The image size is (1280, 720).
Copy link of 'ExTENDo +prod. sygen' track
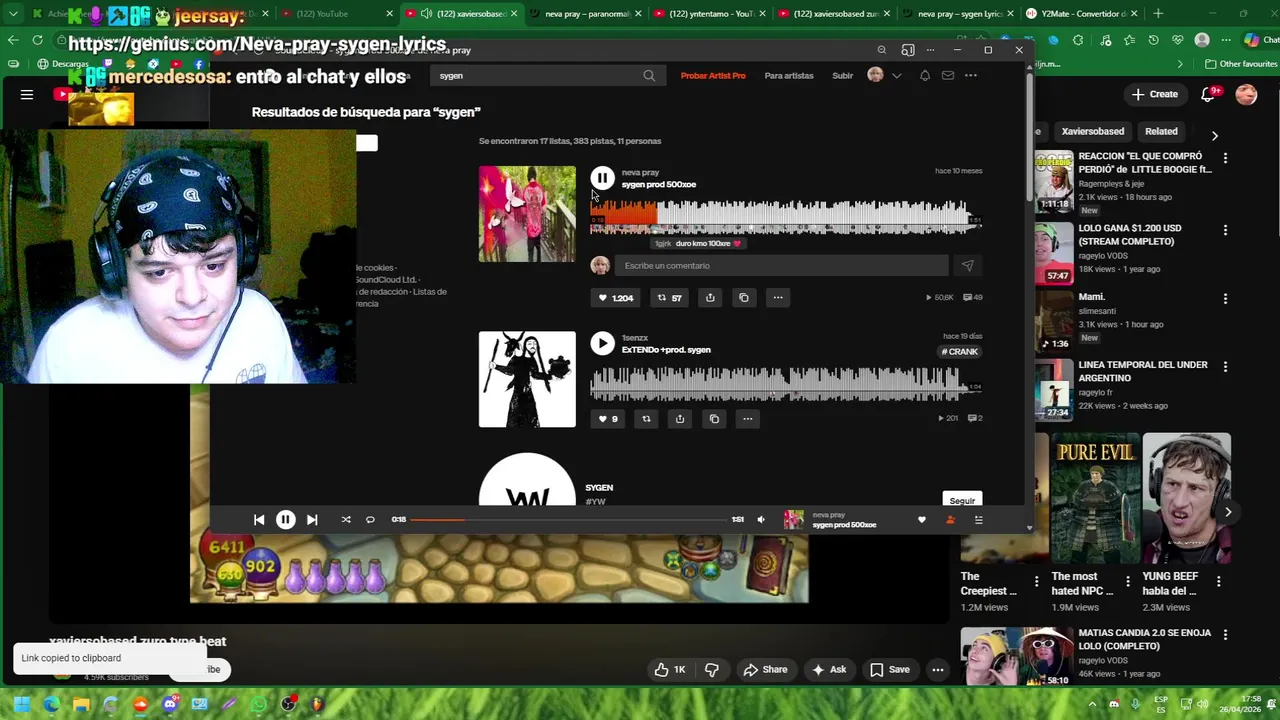714,419
